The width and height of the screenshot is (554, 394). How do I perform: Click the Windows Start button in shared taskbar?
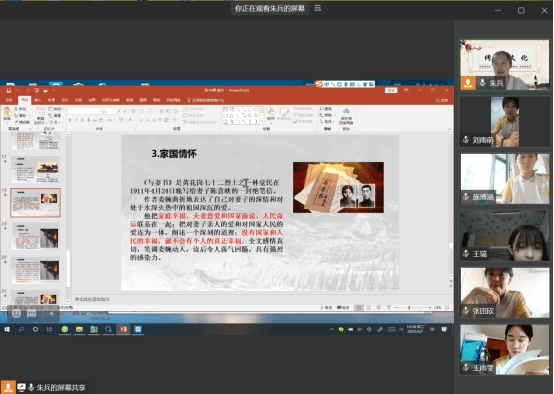(7, 329)
